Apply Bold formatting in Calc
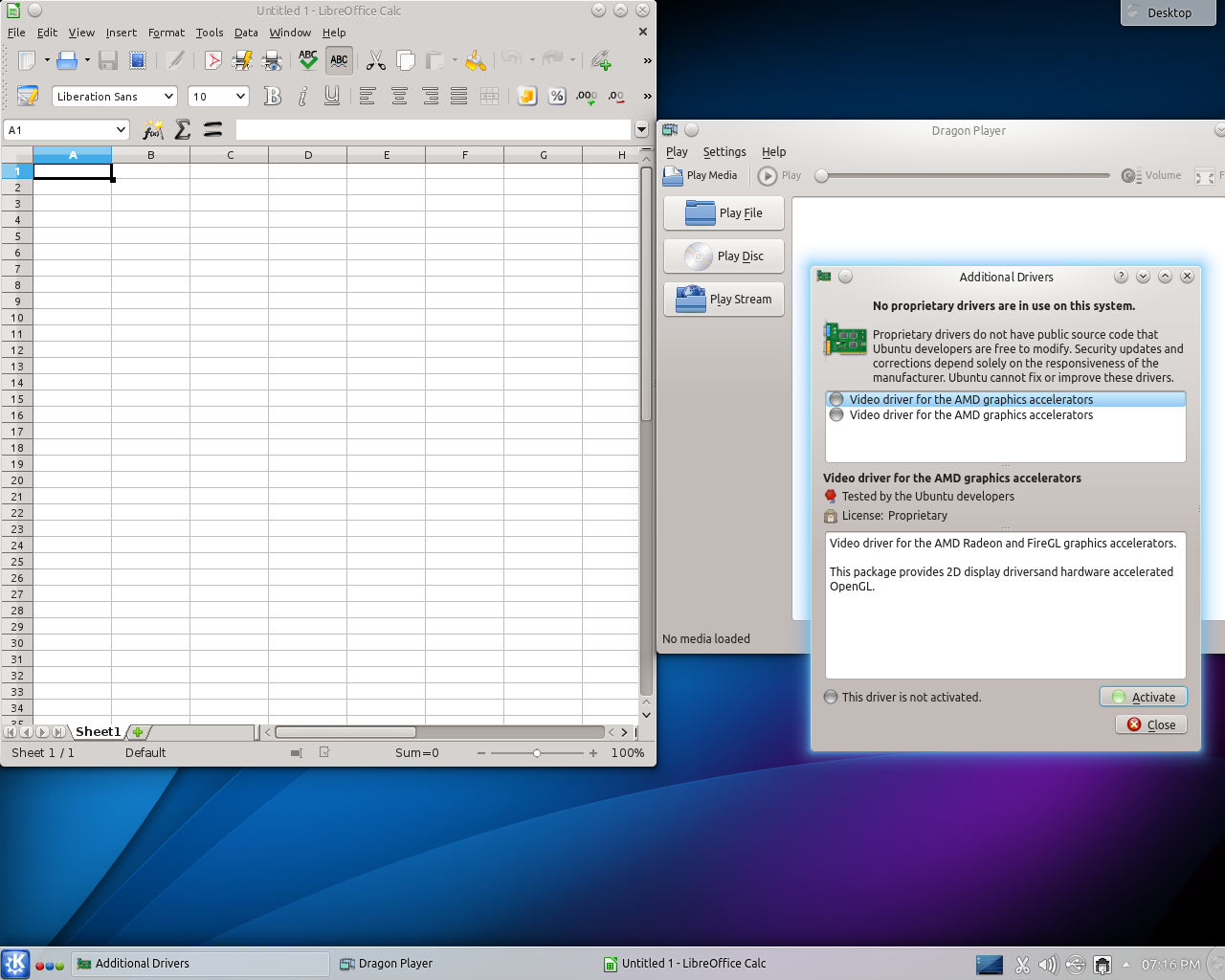 (x=273, y=96)
